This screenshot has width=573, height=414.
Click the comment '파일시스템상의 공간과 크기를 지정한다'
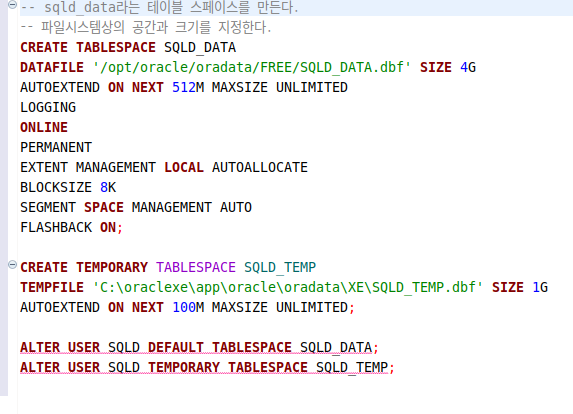point(146,27)
